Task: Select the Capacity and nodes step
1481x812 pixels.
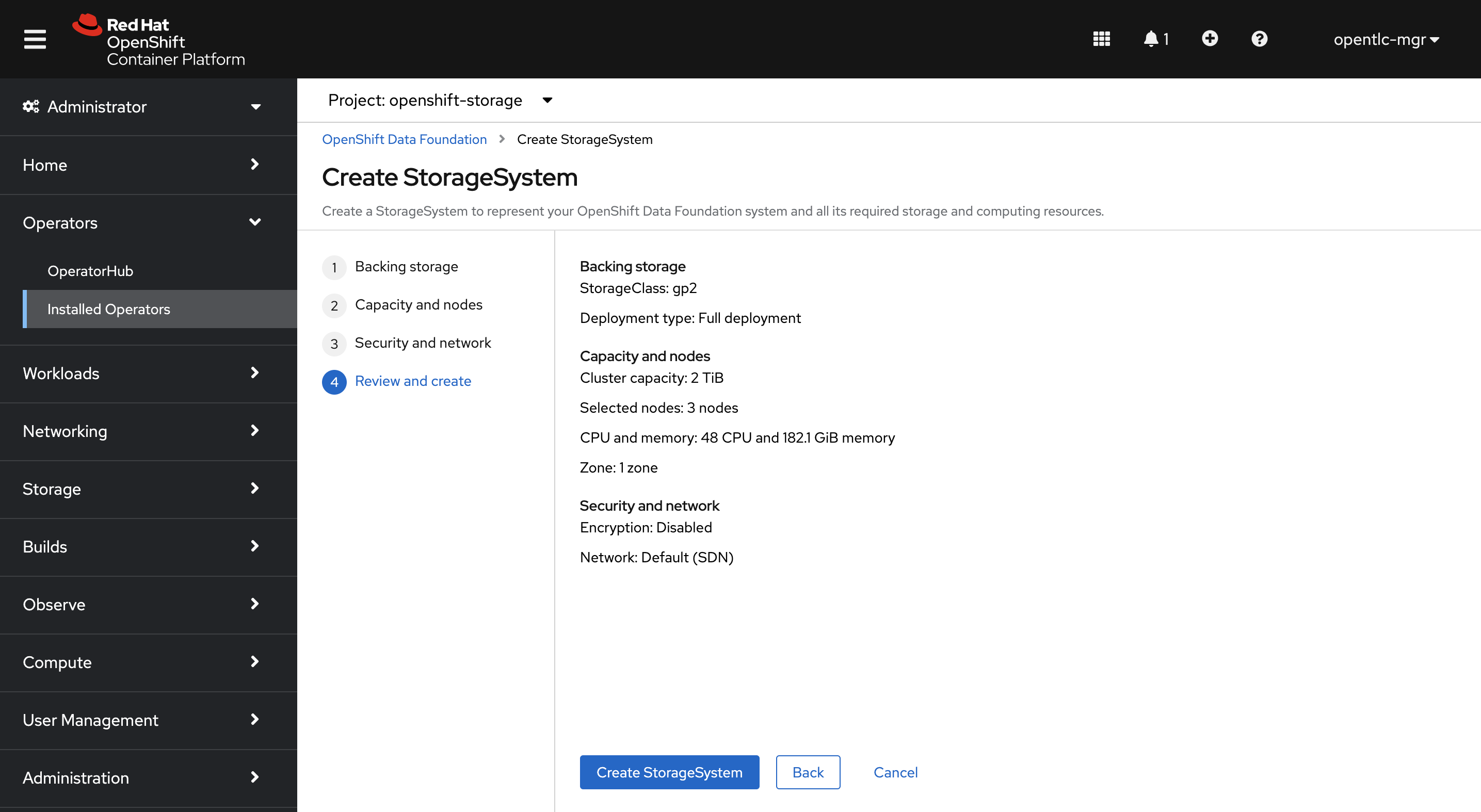Action: click(418, 304)
